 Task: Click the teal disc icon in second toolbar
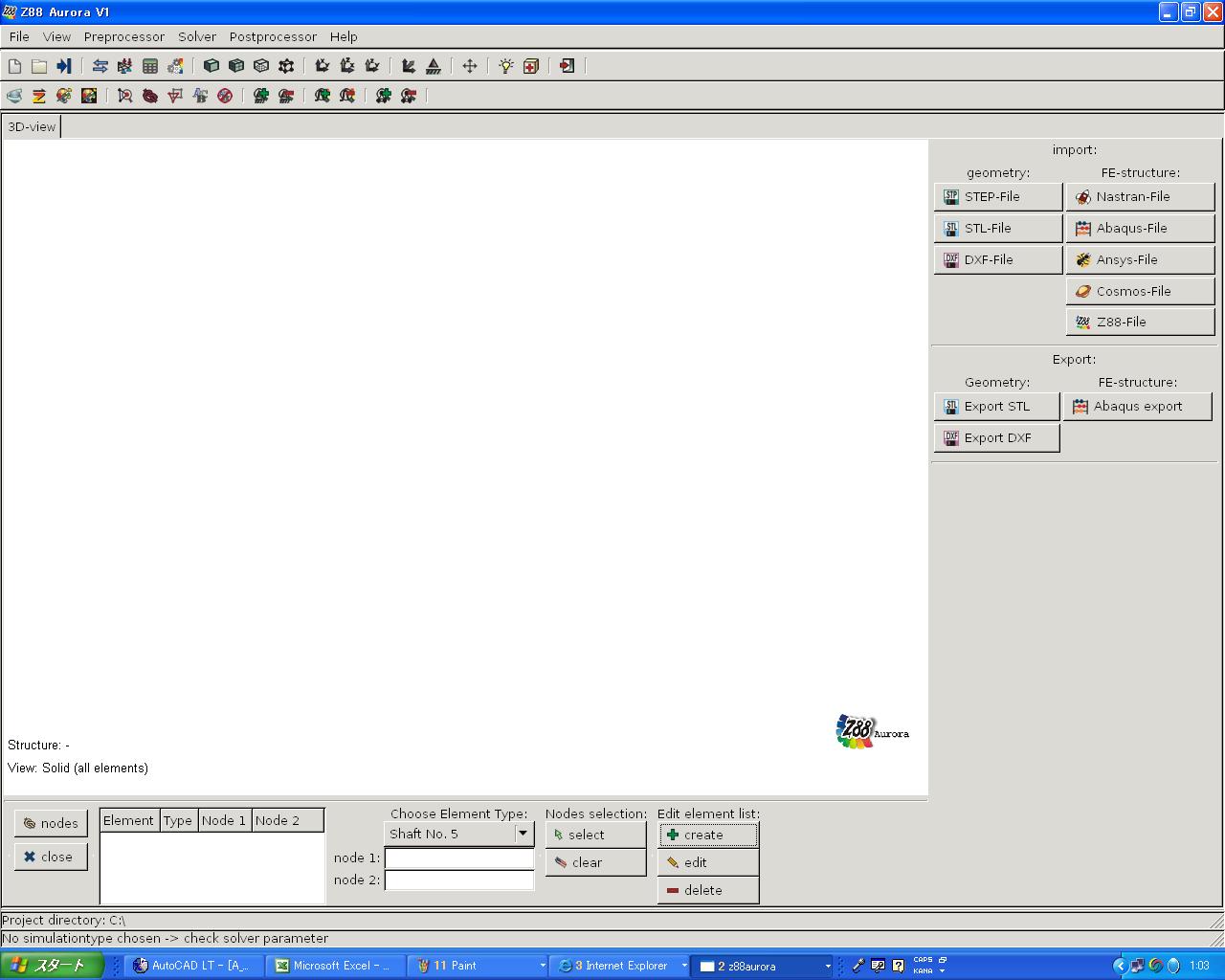pos(14,96)
